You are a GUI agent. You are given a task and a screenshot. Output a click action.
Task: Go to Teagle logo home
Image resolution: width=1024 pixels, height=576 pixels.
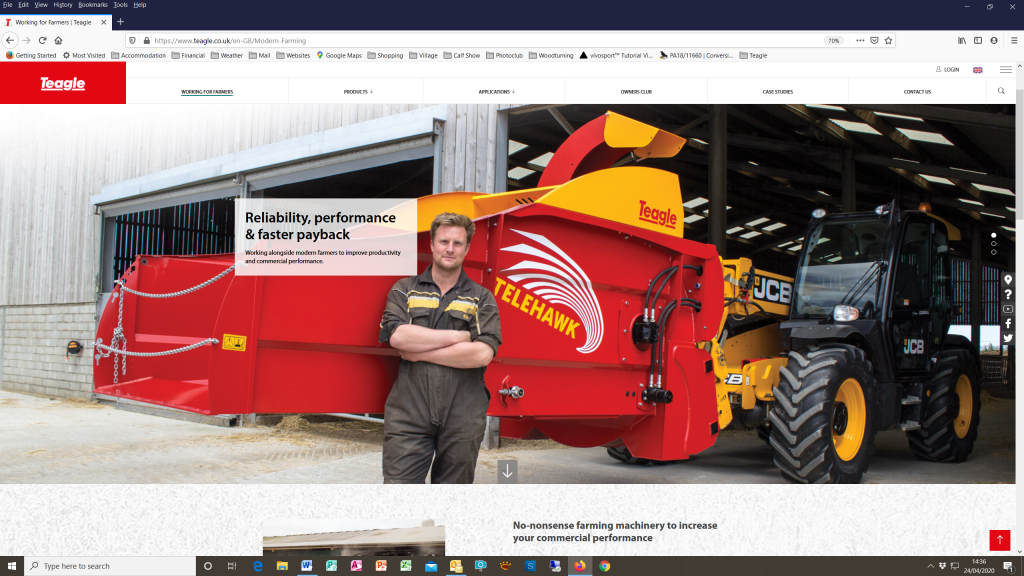coord(63,84)
